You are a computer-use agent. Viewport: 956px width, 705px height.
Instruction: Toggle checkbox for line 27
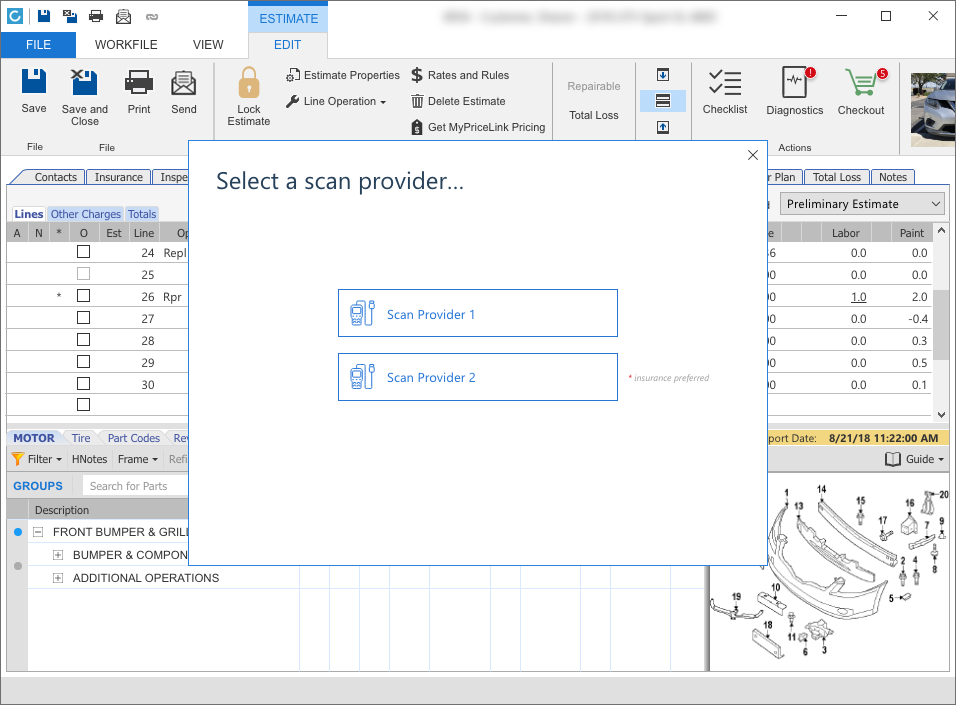tap(84, 318)
